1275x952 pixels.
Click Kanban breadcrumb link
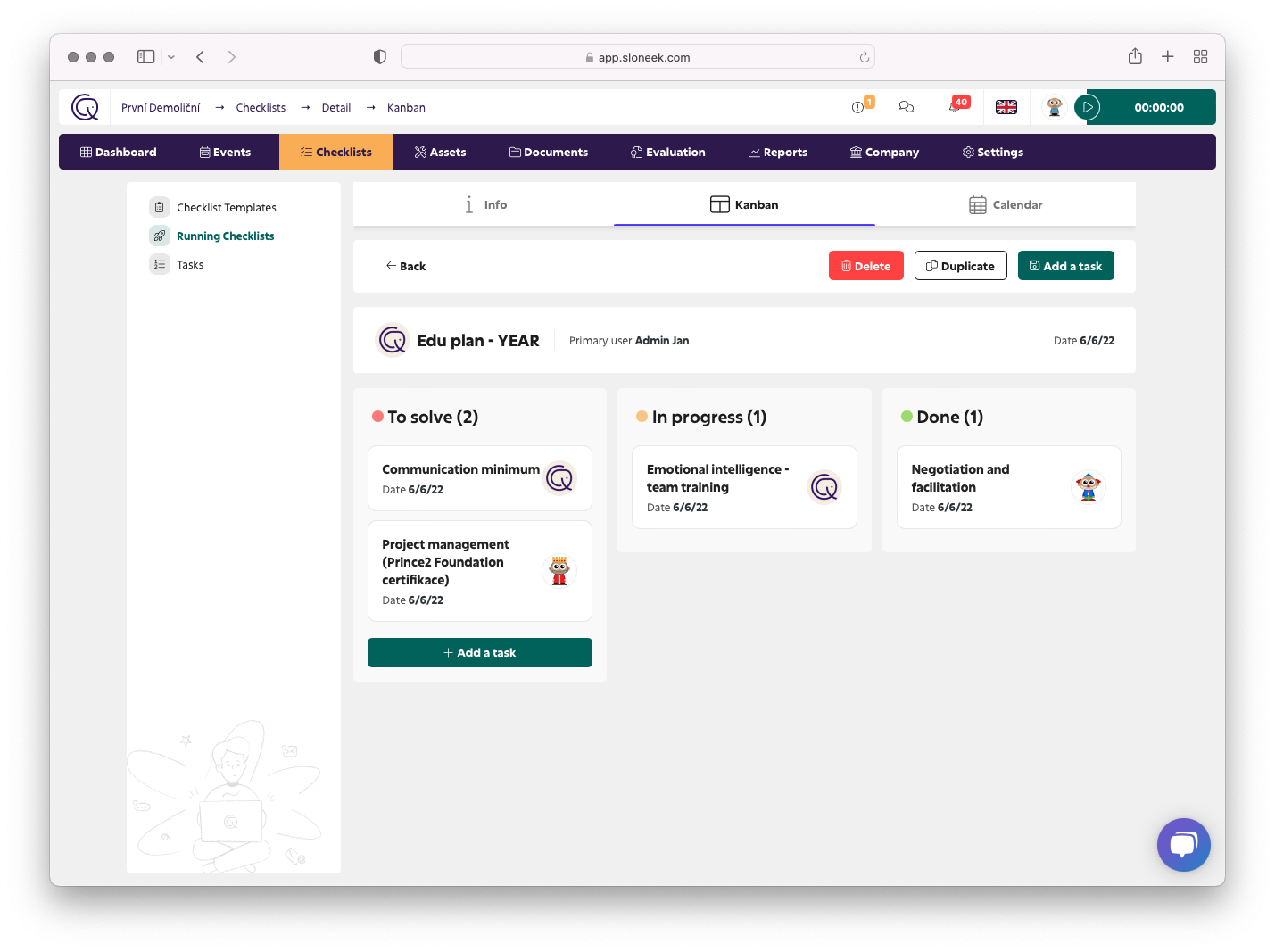tap(406, 107)
